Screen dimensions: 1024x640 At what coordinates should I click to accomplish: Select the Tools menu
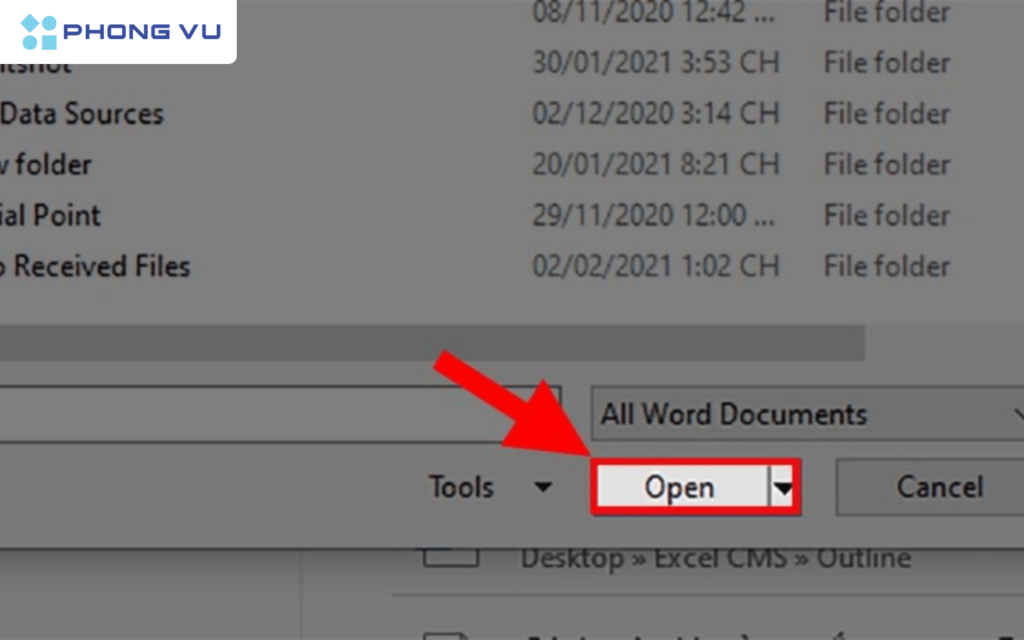click(x=463, y=487)
